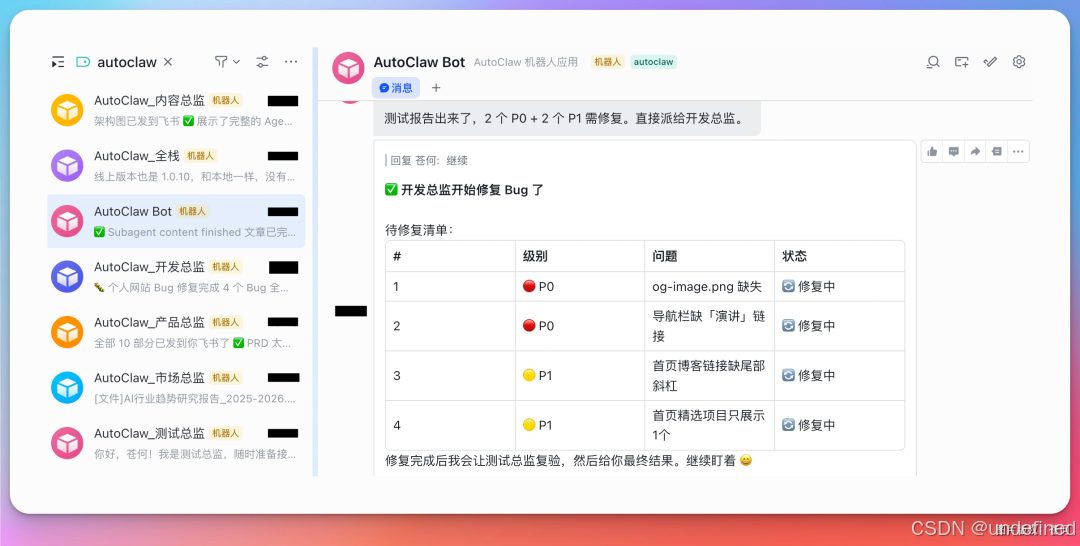
Task: Click AutoClaw_测试总监 pink avatar
Action: click(x=68, y=443)
